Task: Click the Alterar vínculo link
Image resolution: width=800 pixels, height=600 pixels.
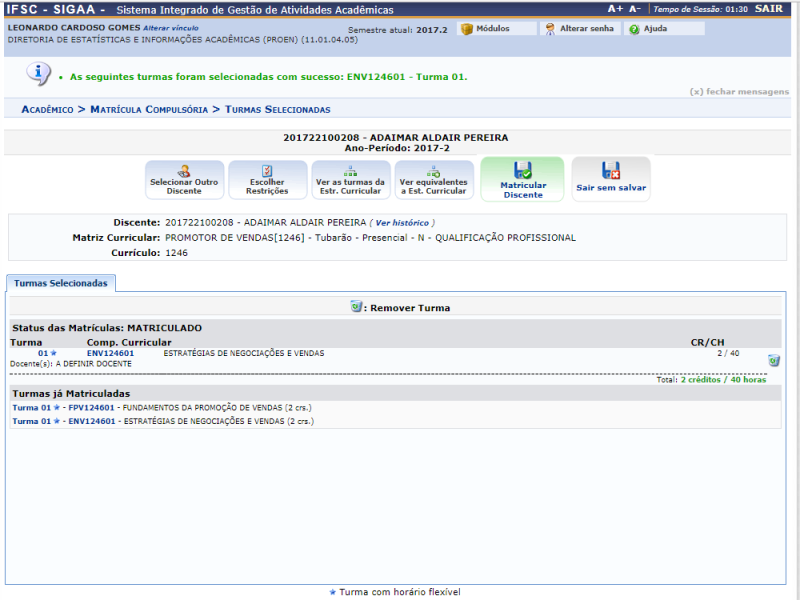Action: [170, 28]
